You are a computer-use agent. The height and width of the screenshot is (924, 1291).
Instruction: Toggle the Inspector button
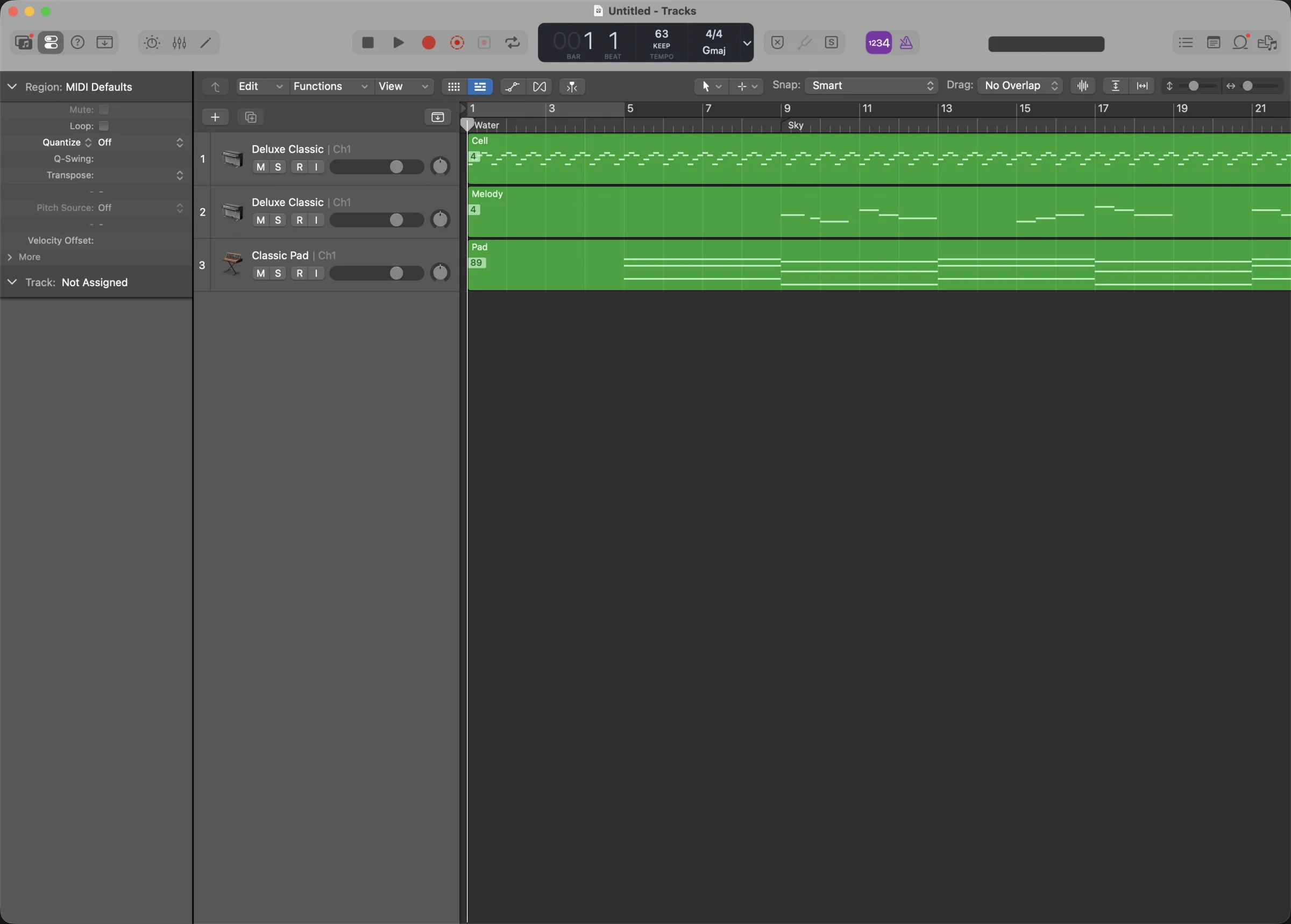51,42
